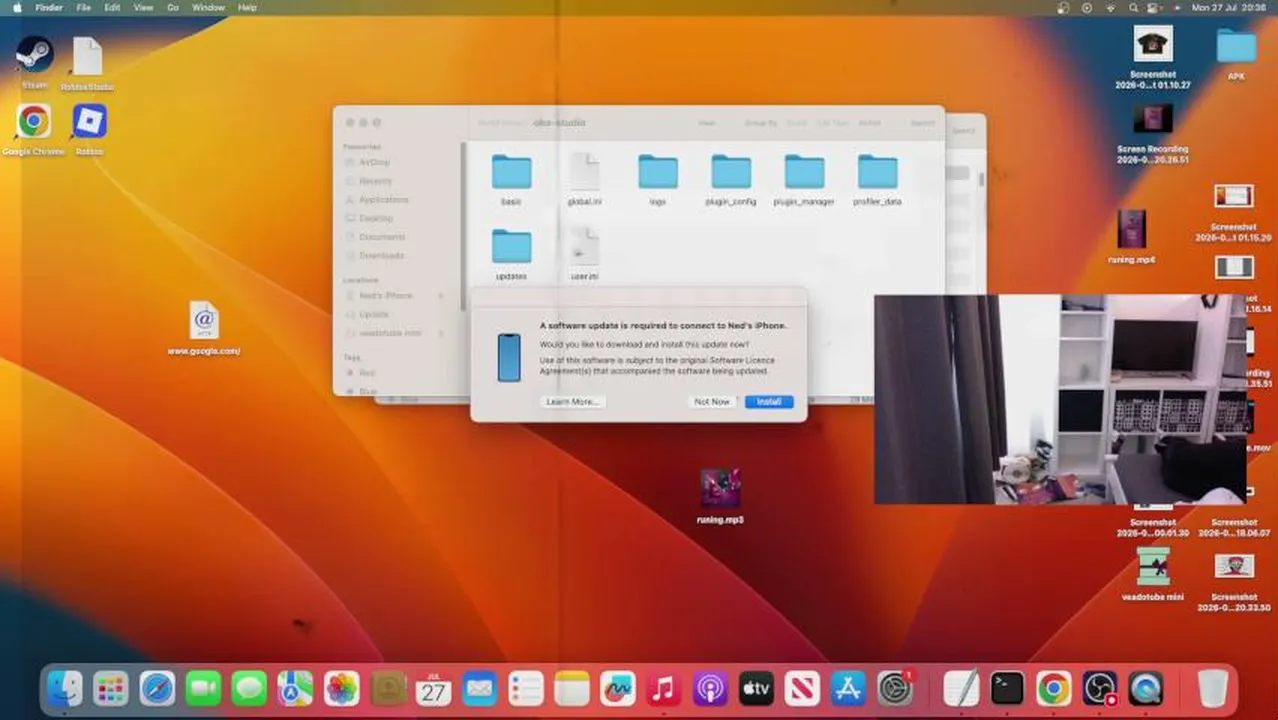
Task: Launch Safari from the Dock
Action: (157, 688)
